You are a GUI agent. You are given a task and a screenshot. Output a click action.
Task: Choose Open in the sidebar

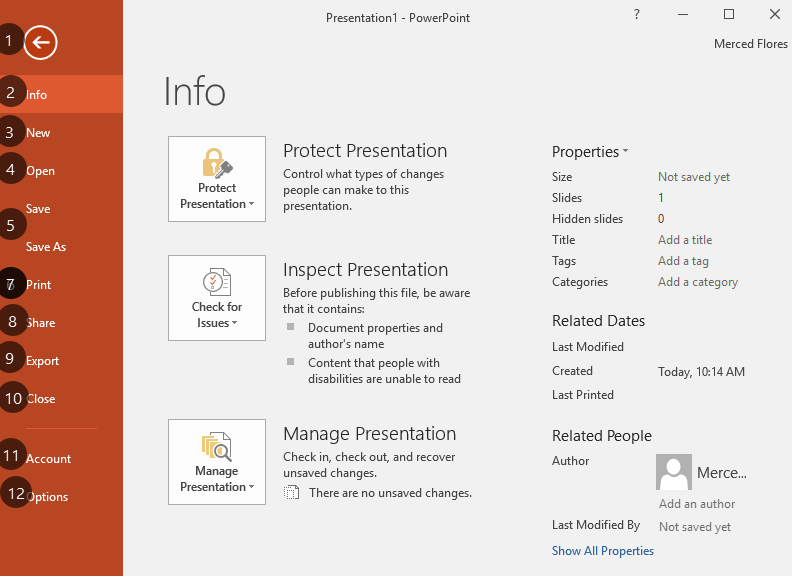coord(61,171)
